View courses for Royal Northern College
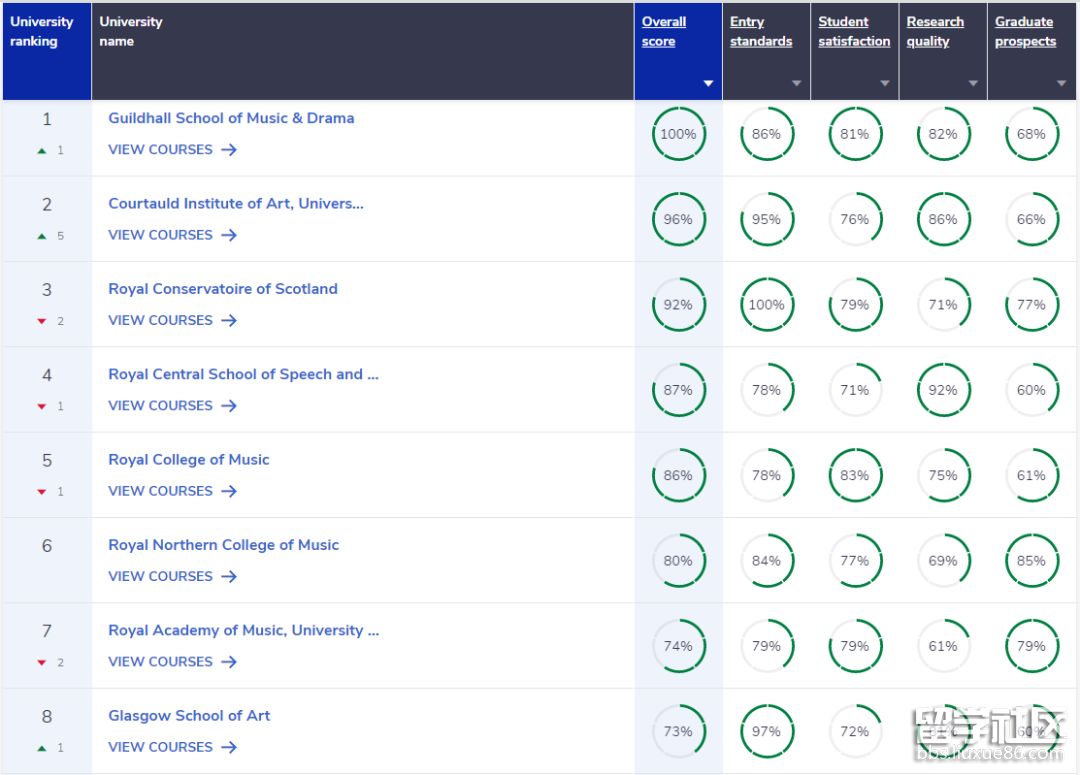 point(172,577)
